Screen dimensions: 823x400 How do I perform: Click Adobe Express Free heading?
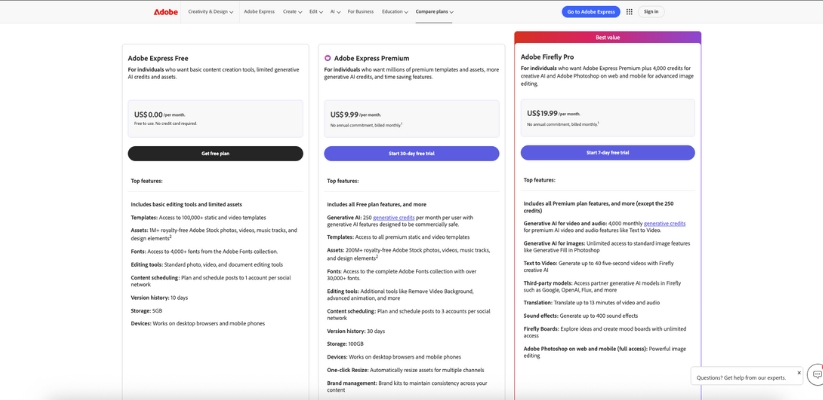158,58
